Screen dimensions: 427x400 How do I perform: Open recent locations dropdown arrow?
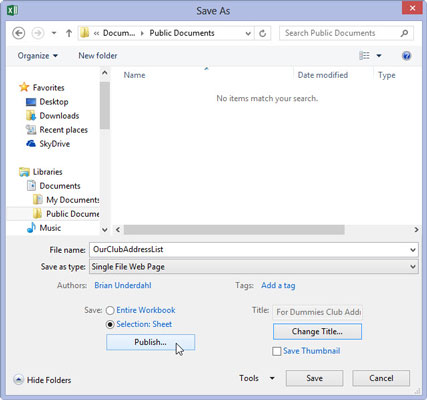pos(54,33)
